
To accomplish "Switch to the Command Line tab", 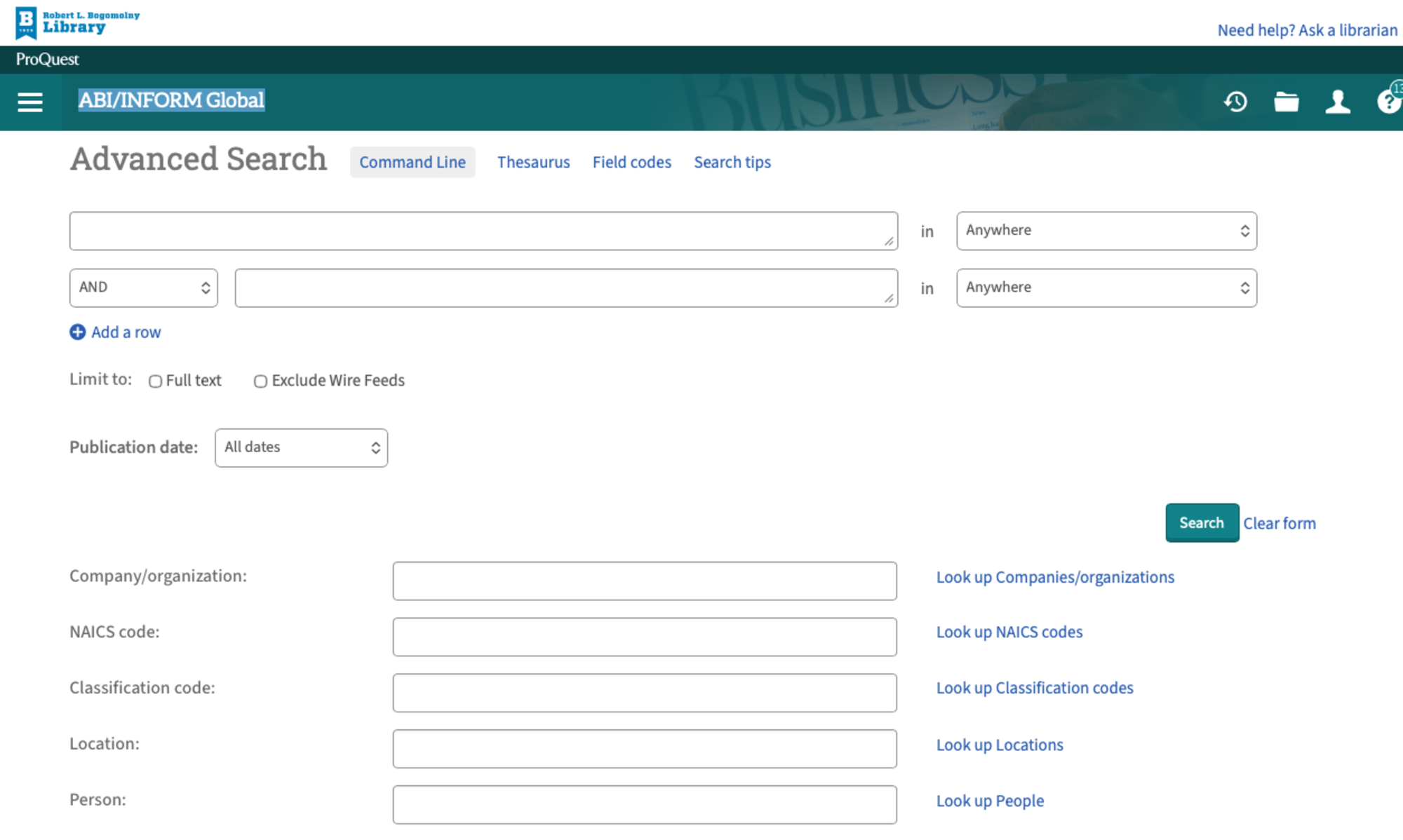I will (412, 162).
